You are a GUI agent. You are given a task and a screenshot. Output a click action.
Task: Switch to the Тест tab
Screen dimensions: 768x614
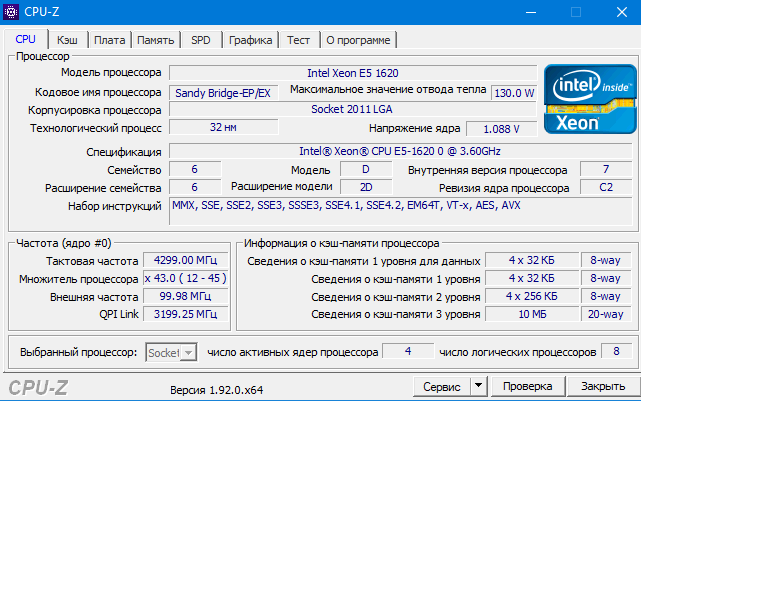pyautogui.click(x=298, y=40)
